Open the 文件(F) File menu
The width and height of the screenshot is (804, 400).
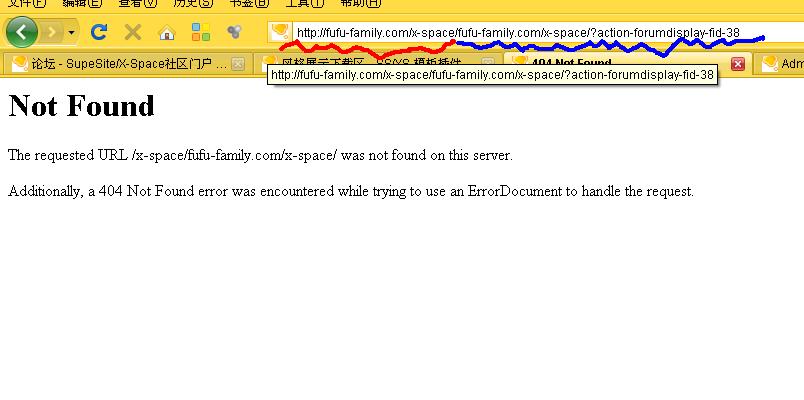(x=26, y=3)
